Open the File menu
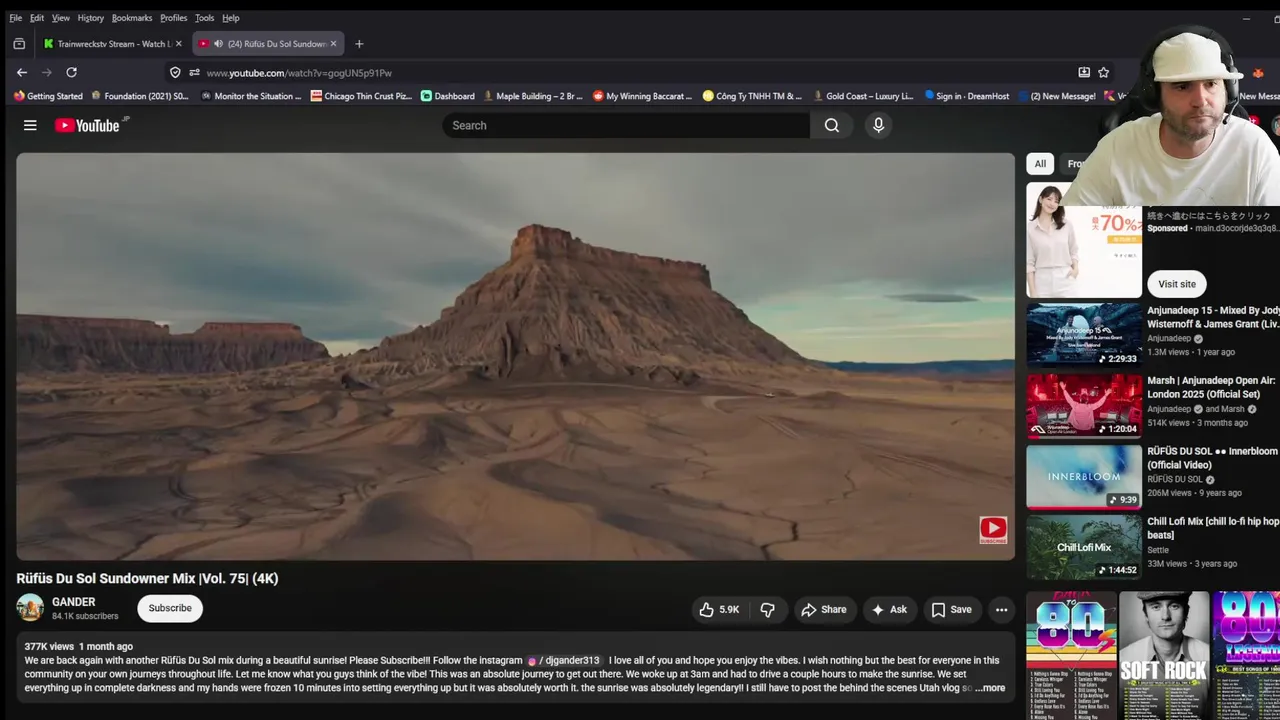 click(x=16, y=18)
